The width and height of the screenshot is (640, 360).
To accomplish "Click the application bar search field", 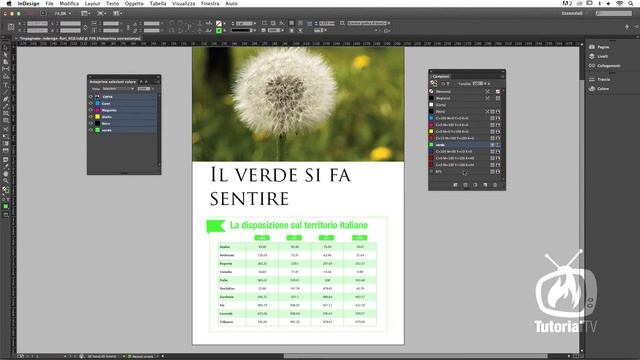I will coord(614,13).
